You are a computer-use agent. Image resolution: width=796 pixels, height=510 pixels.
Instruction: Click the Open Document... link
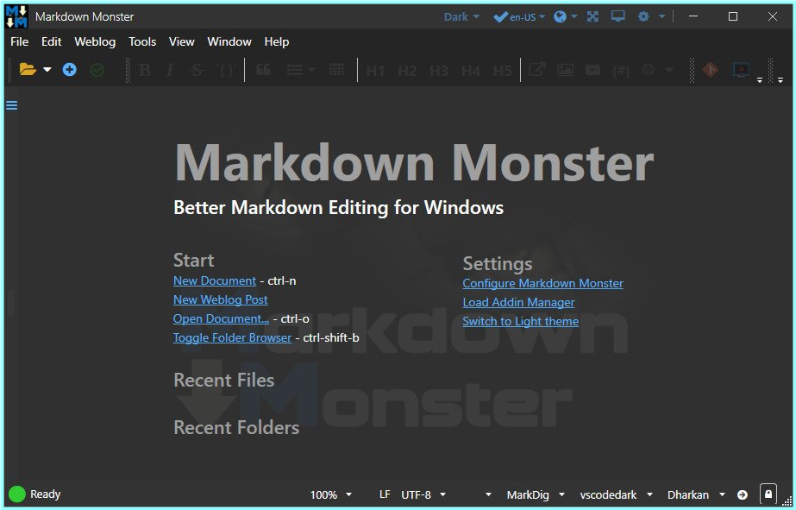click(221, 319)
